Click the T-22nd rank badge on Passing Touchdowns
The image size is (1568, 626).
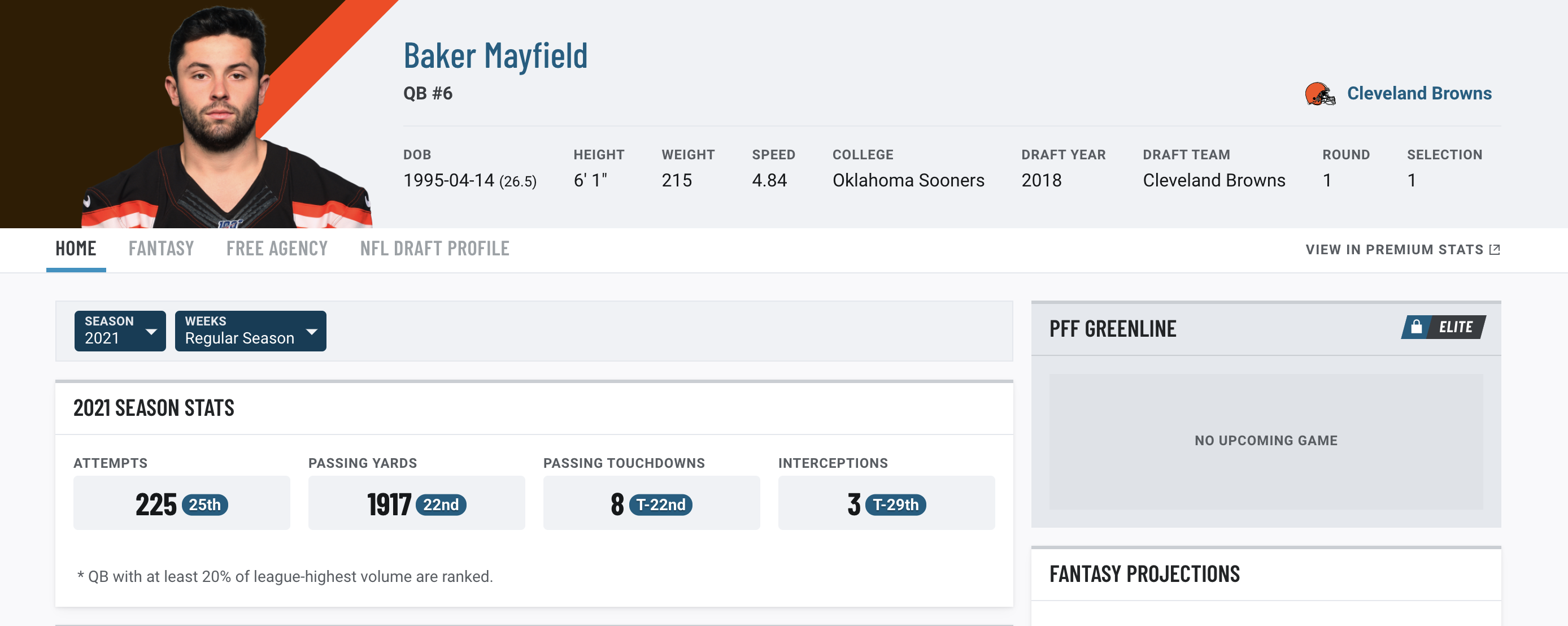point(659,503)
